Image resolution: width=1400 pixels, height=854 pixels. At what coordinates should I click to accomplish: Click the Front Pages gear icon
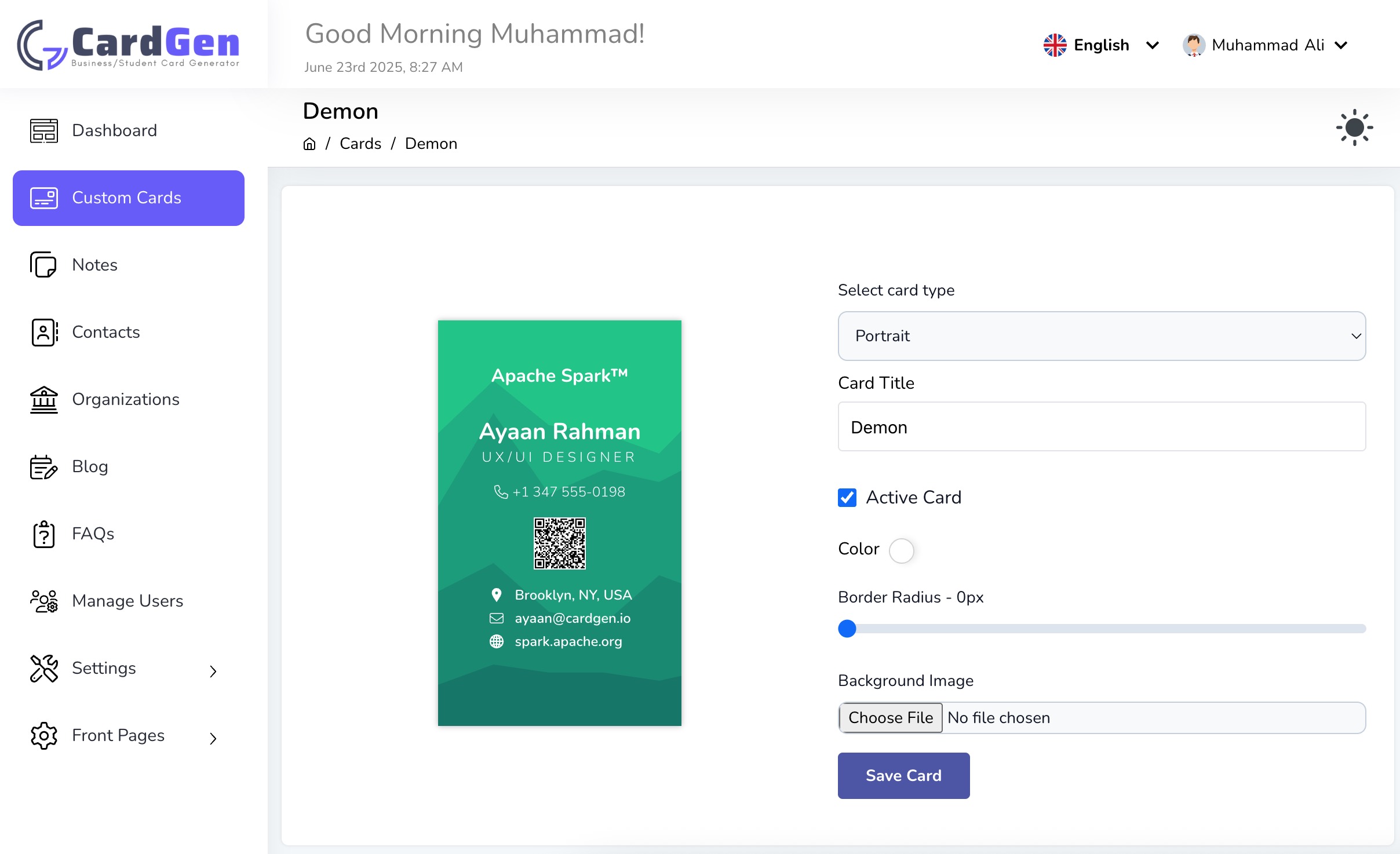point(44,735)
